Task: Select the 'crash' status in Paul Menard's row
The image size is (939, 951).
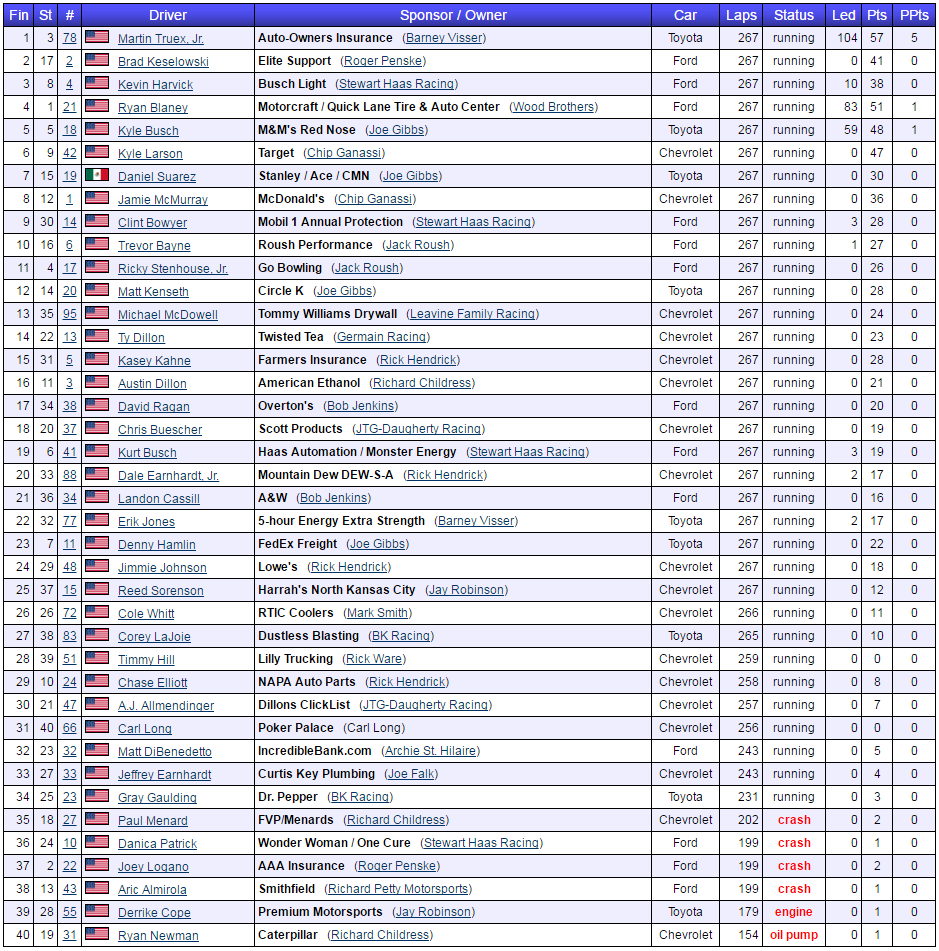Action: 794,819
